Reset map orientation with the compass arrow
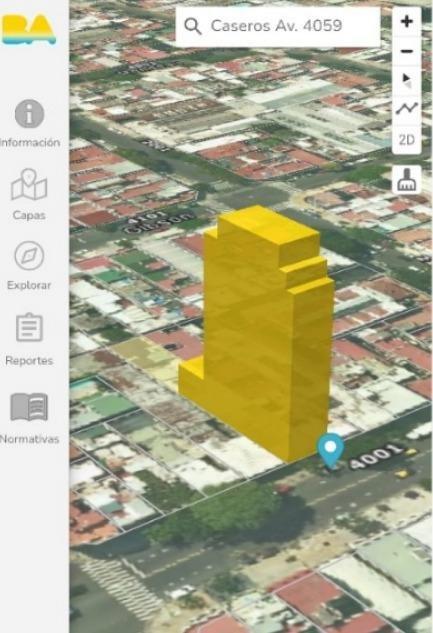The height and width of the screenshot is (633, 433). pyautogui.click(x=407, y=80)
